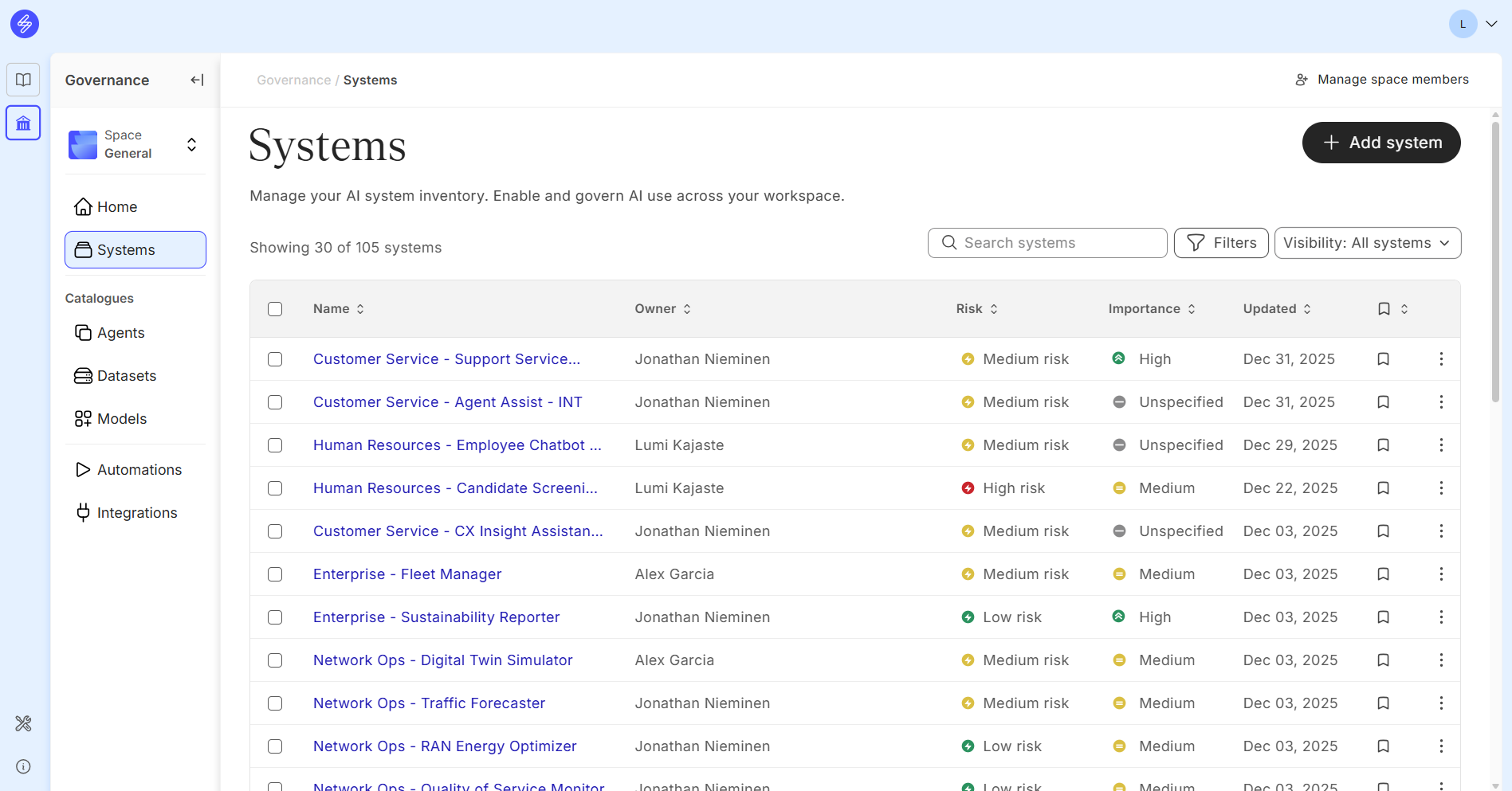1512x791 pixels.
Task: Collapse the Governance sidebar panel
Action: click(197, 80)
